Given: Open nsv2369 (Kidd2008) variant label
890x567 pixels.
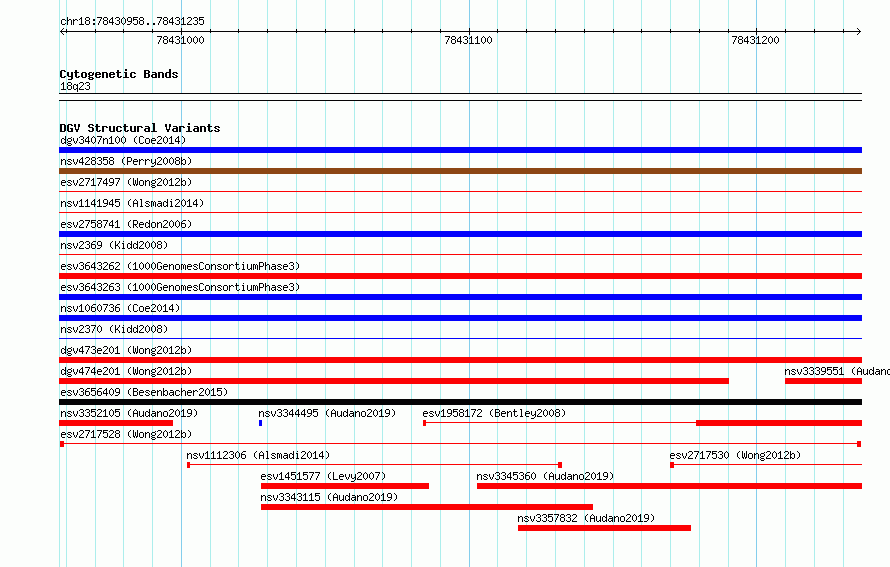Looking at the screenshot, I should pos(114,245).
